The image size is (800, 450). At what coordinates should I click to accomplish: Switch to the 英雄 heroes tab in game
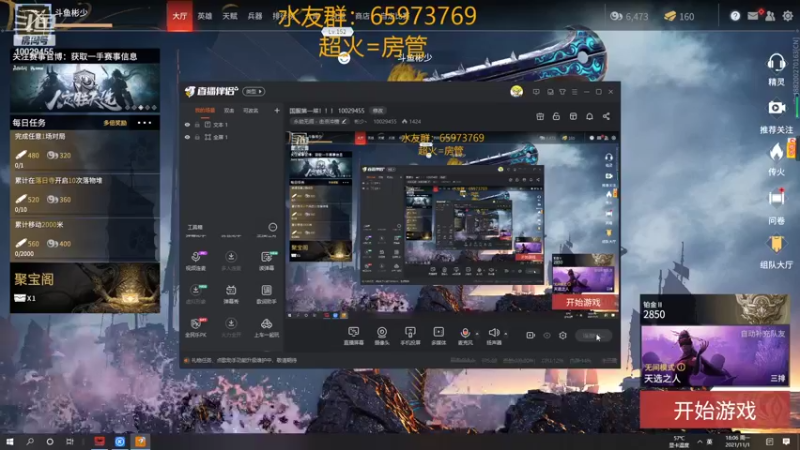(205, 16)
